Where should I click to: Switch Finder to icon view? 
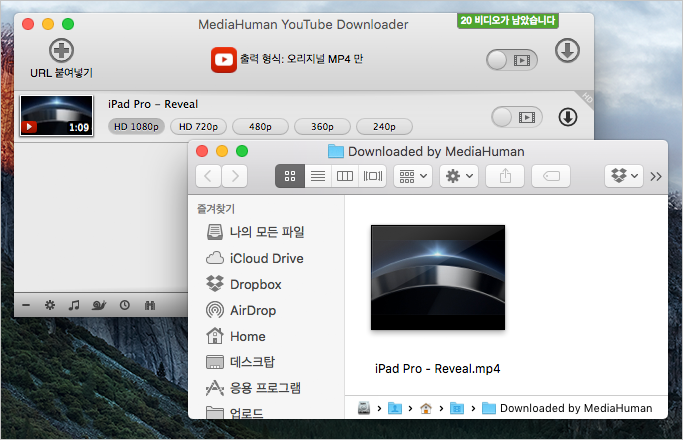click(290, 176)
